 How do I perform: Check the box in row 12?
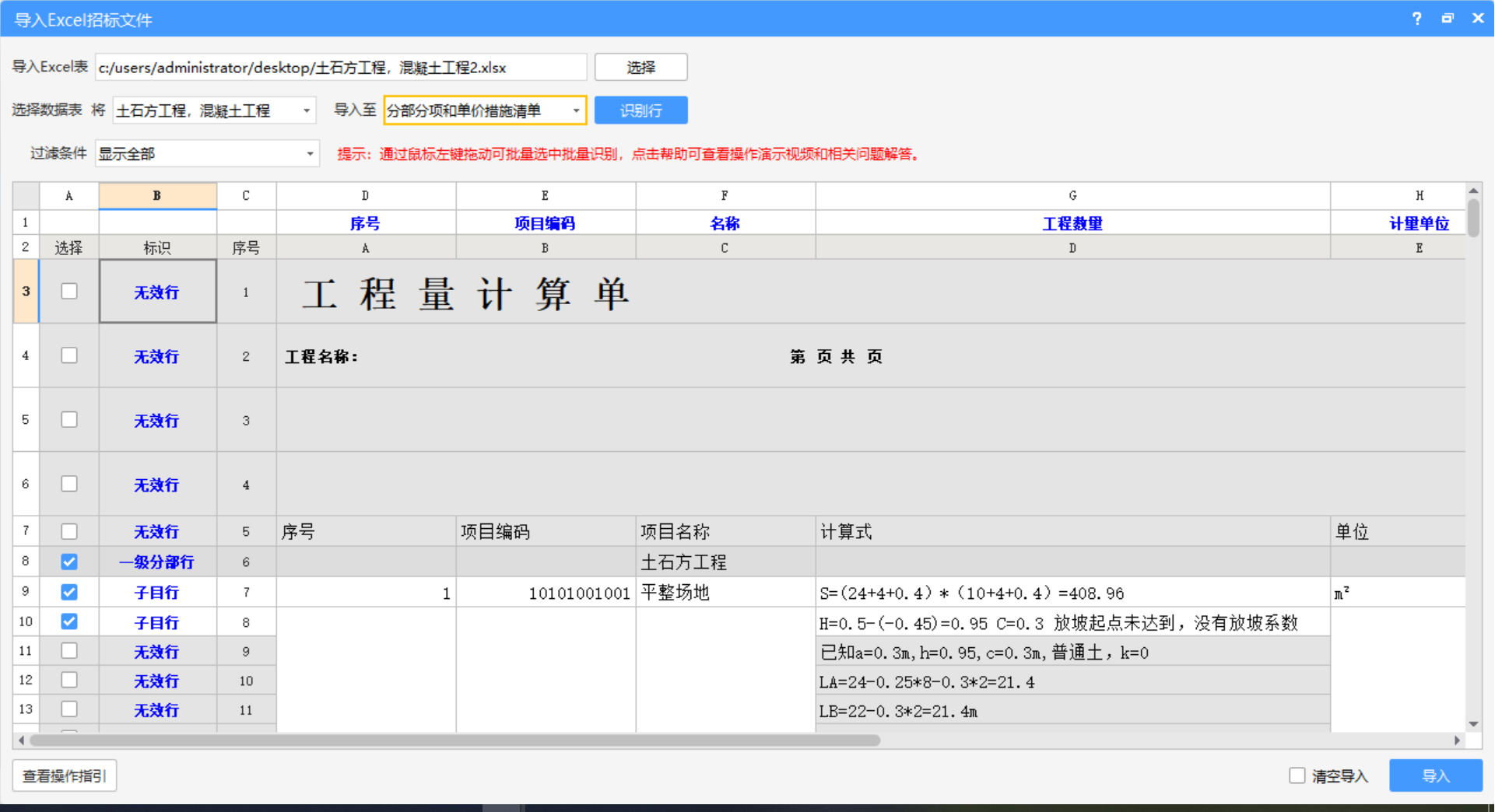tap(69, 680)
